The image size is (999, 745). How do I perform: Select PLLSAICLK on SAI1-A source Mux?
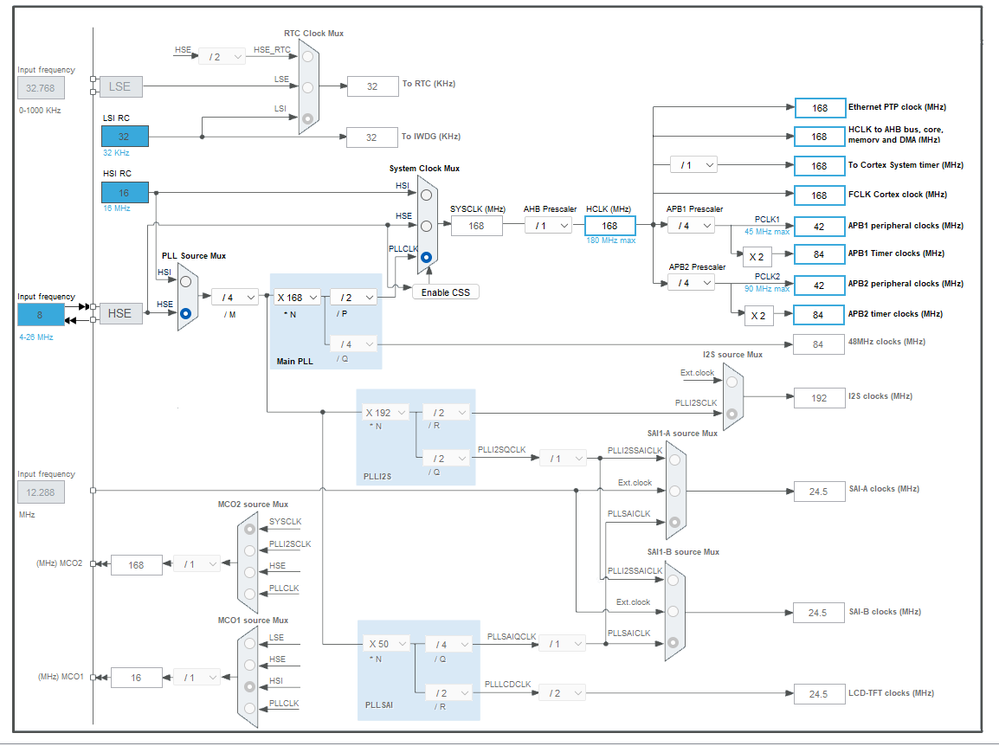click(x=675, y=522)
